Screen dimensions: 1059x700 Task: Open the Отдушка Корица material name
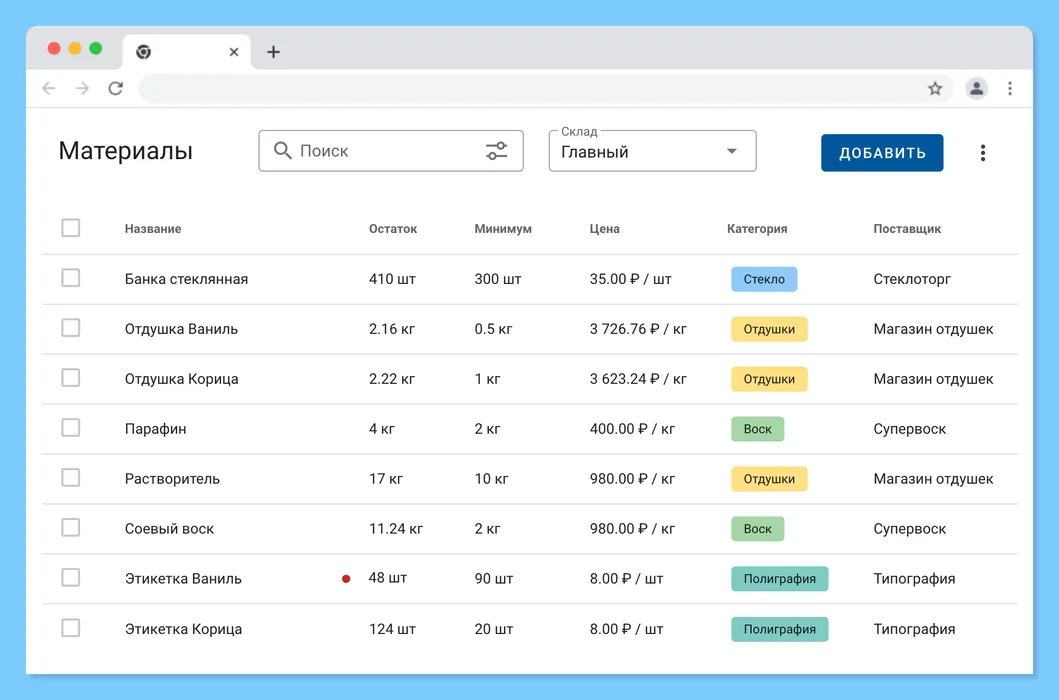182,379
